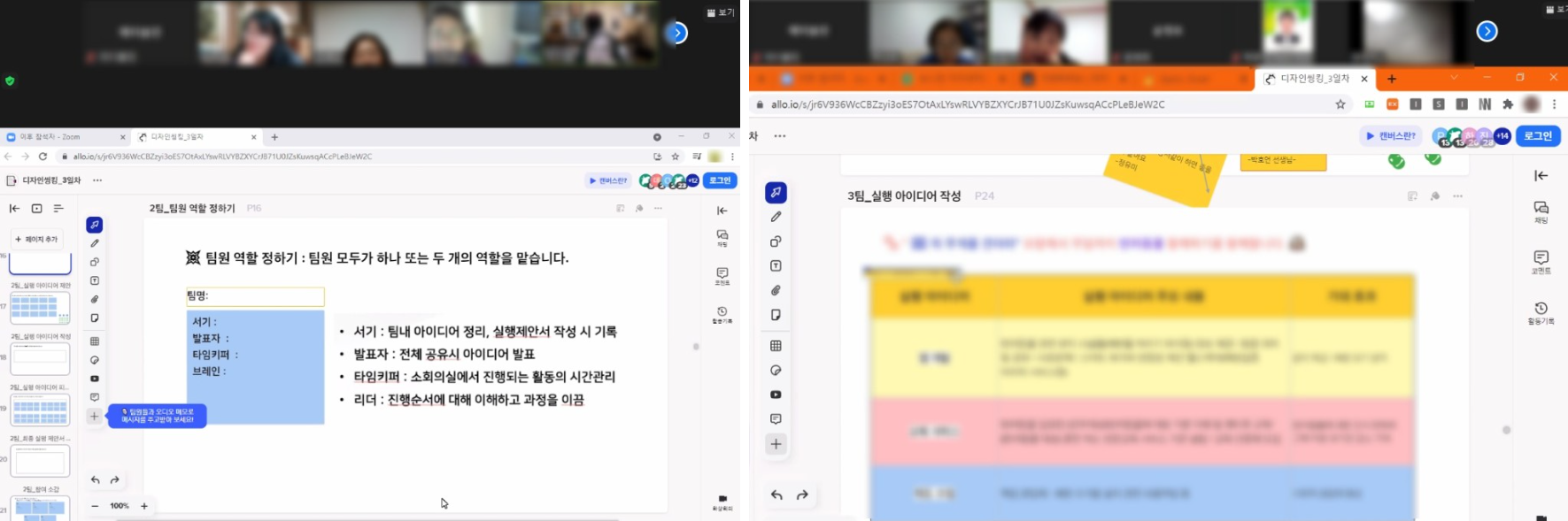Click the Zoom '보기' view button at top
This screenshot has width=1568, height=521.
click(722, 12)
